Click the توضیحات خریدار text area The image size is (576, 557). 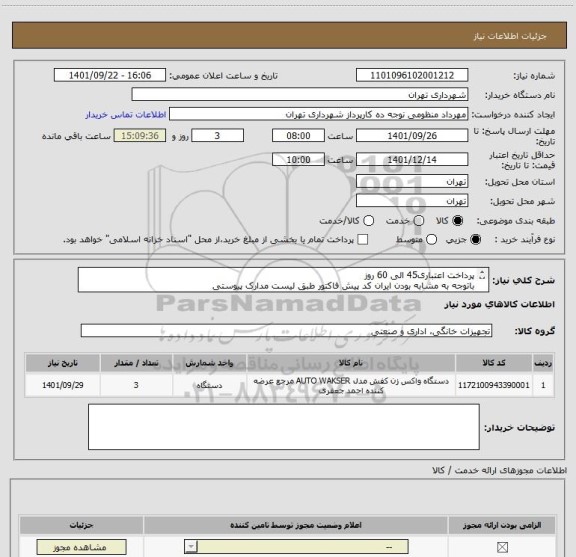coord(284,427)
